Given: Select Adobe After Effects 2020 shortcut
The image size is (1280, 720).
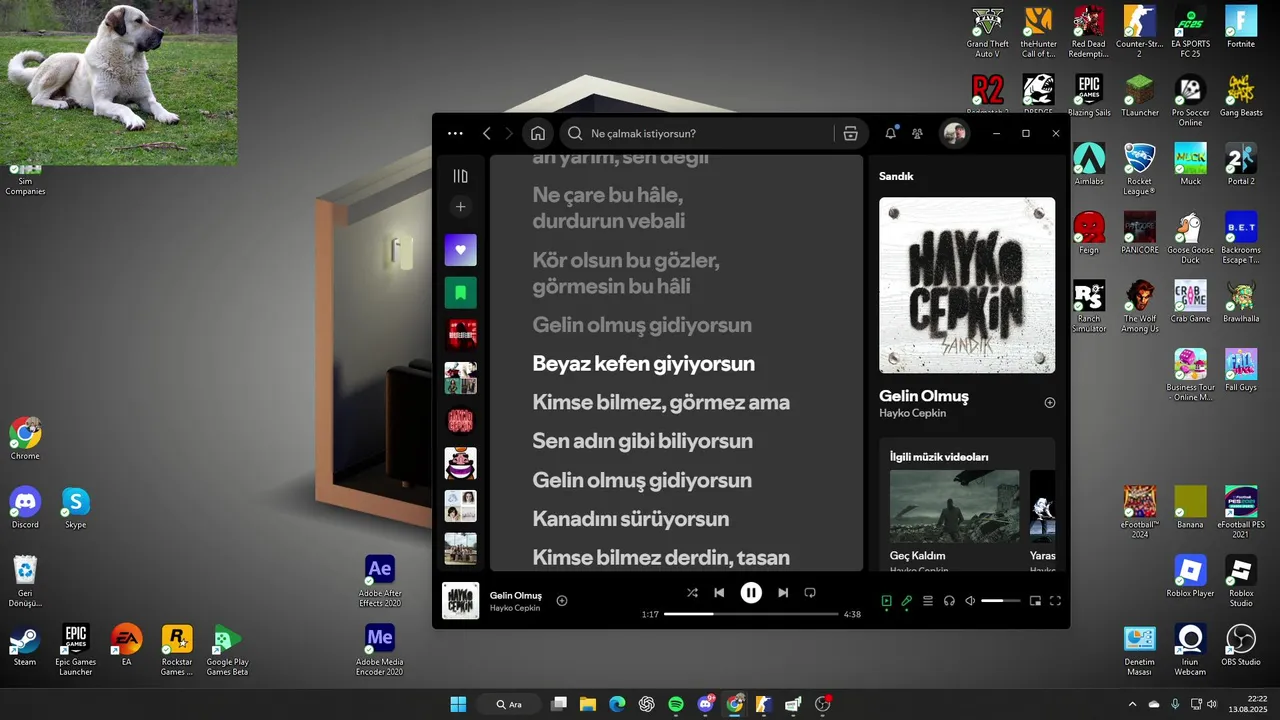Looking at the screenshot, I should coord(380,581).
